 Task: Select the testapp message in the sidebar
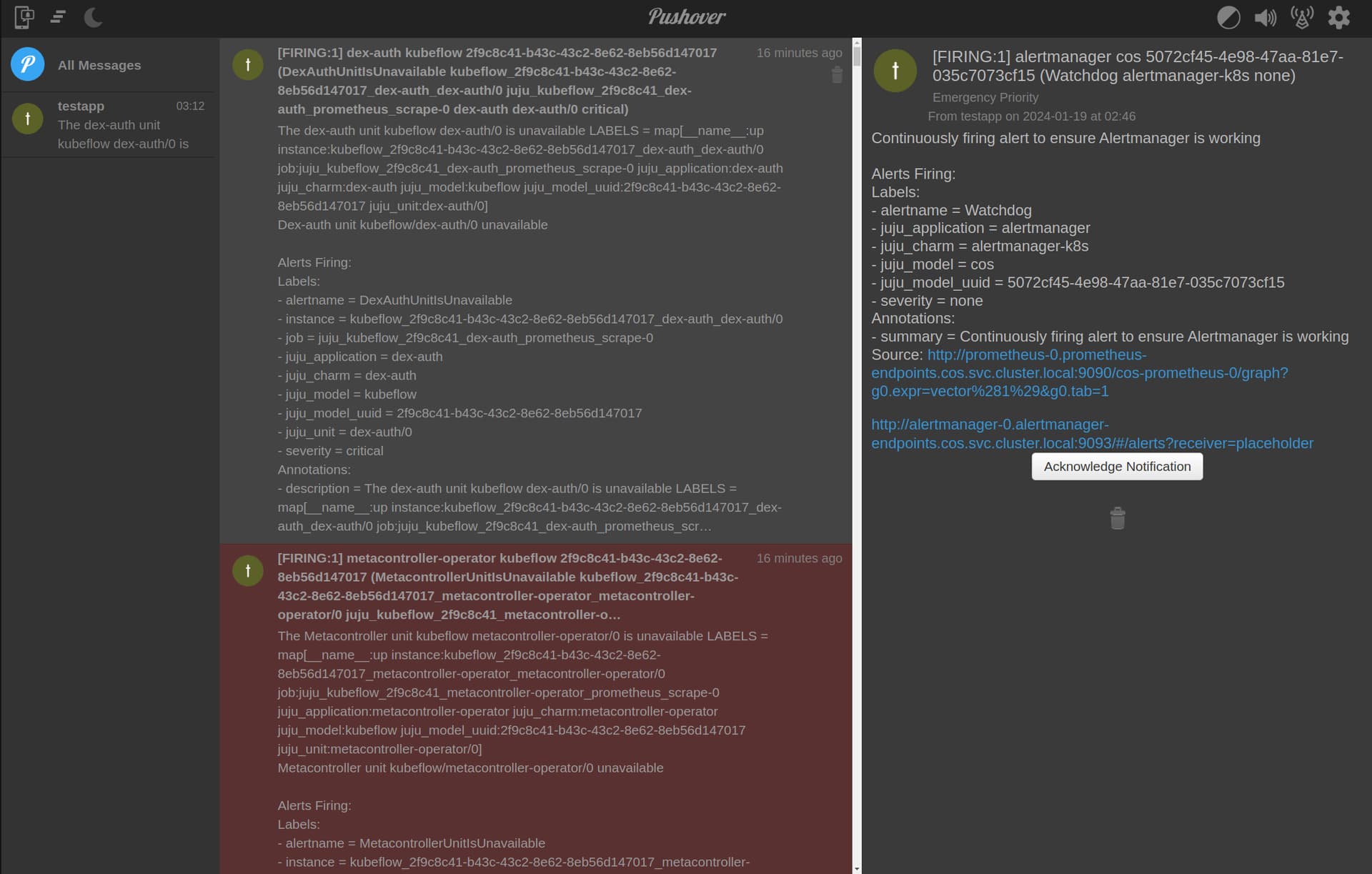click(107, 124)
